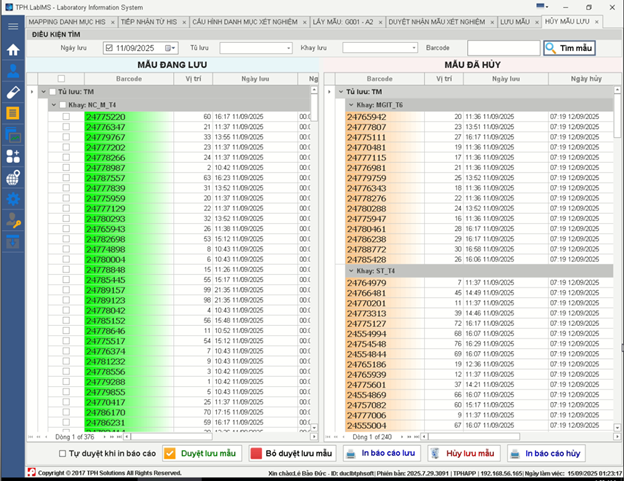The height and width of the screenshot is (481, 624).
Task: Click the patient user icon in sidebar
Action: [13, 70]
